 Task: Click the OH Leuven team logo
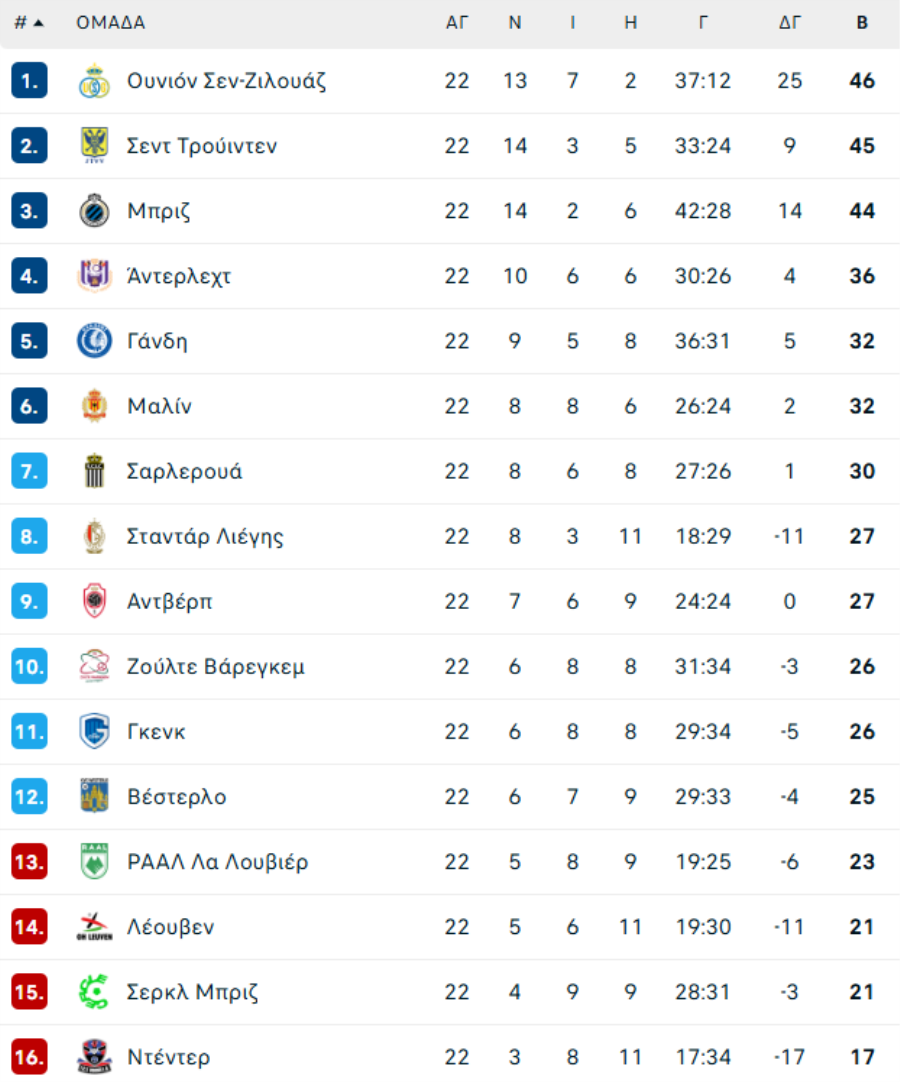(94, 927)
